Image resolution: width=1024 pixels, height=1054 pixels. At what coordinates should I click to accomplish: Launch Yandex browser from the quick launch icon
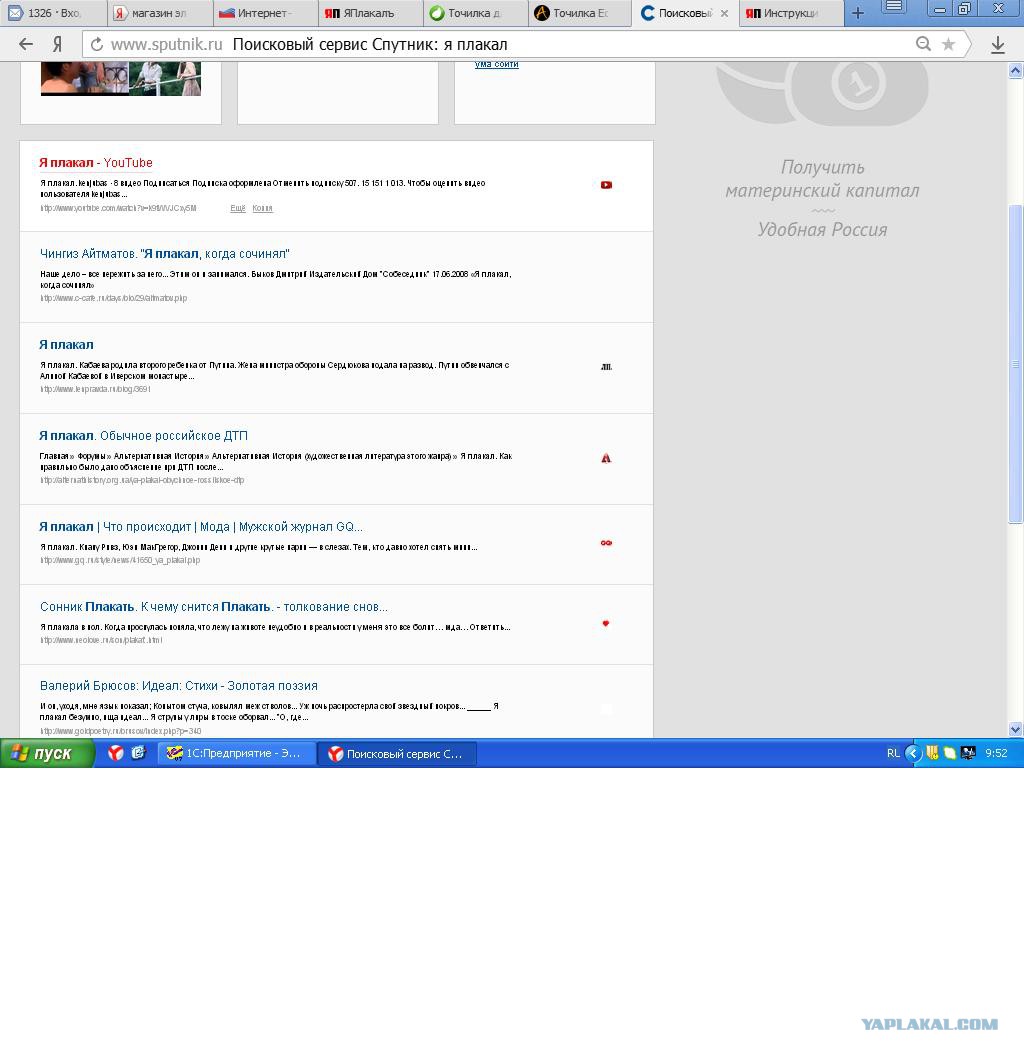(116, 753)
